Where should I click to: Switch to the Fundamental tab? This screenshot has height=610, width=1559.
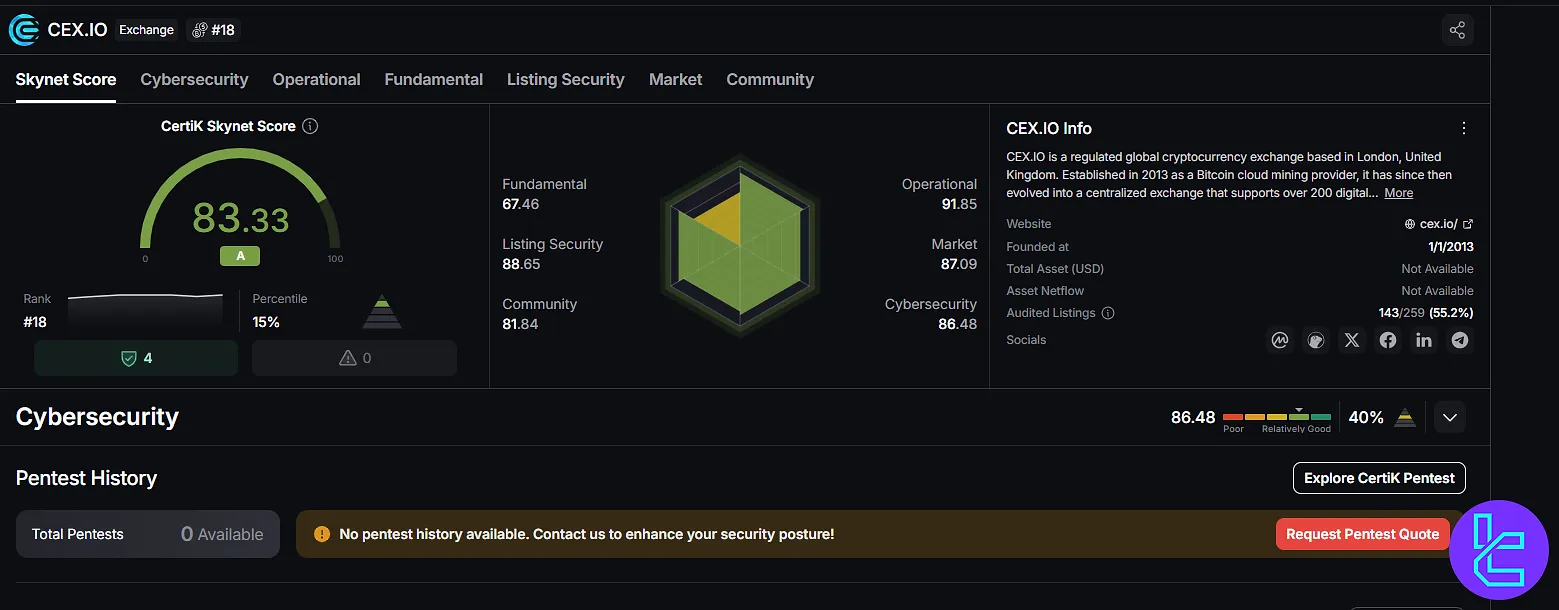(434, 79)
